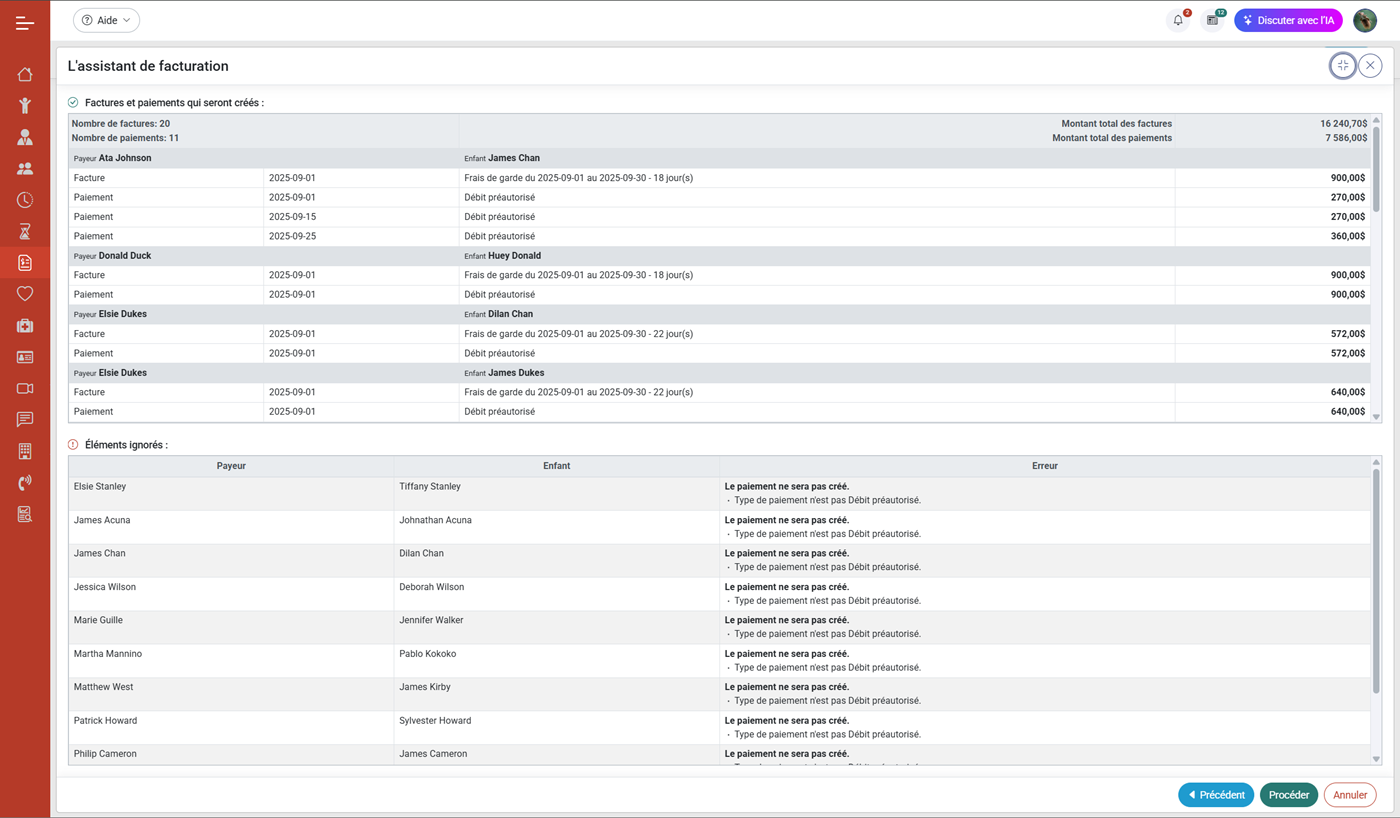Image resolution: width=1400 pixels, height=818 pixels.
Task: Select the billing invoice sidebar item
Action: (x=25, y=263)
